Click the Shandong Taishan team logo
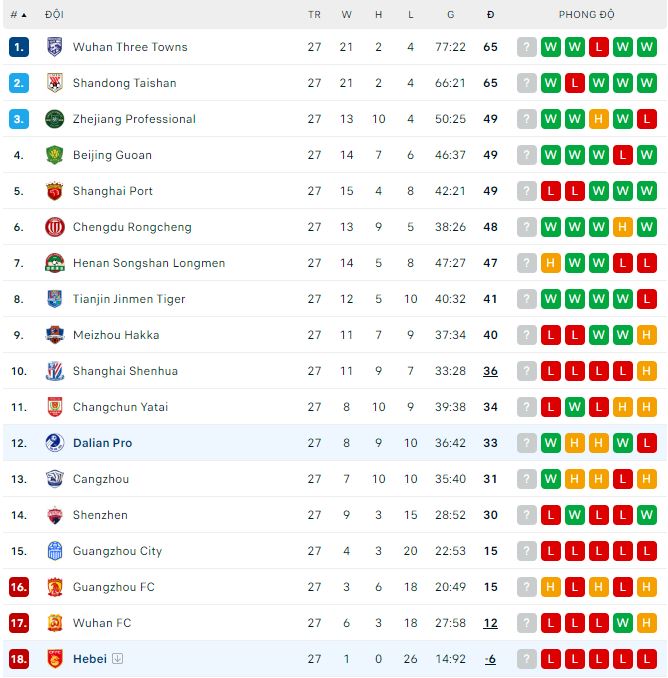This screenshot has width=668, height=678. (x=55, y=83)
